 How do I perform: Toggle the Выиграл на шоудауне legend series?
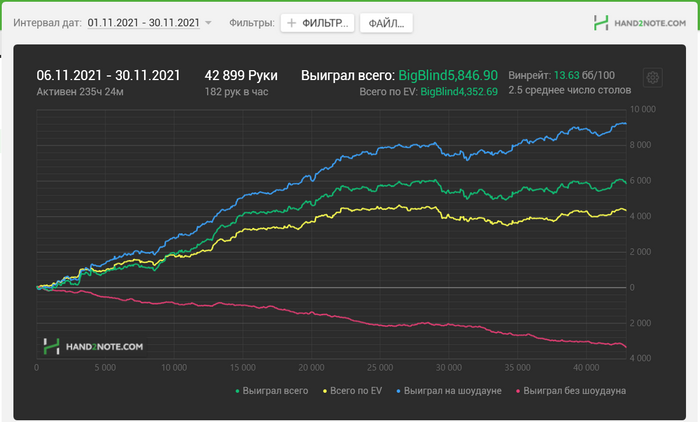click(449, 391)
